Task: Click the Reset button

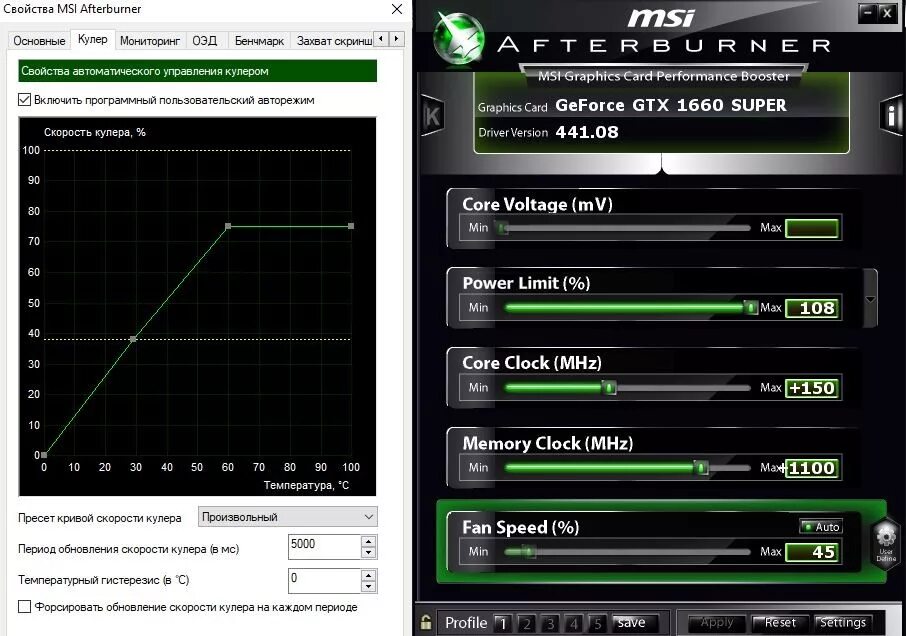Action: click(780, 623)
